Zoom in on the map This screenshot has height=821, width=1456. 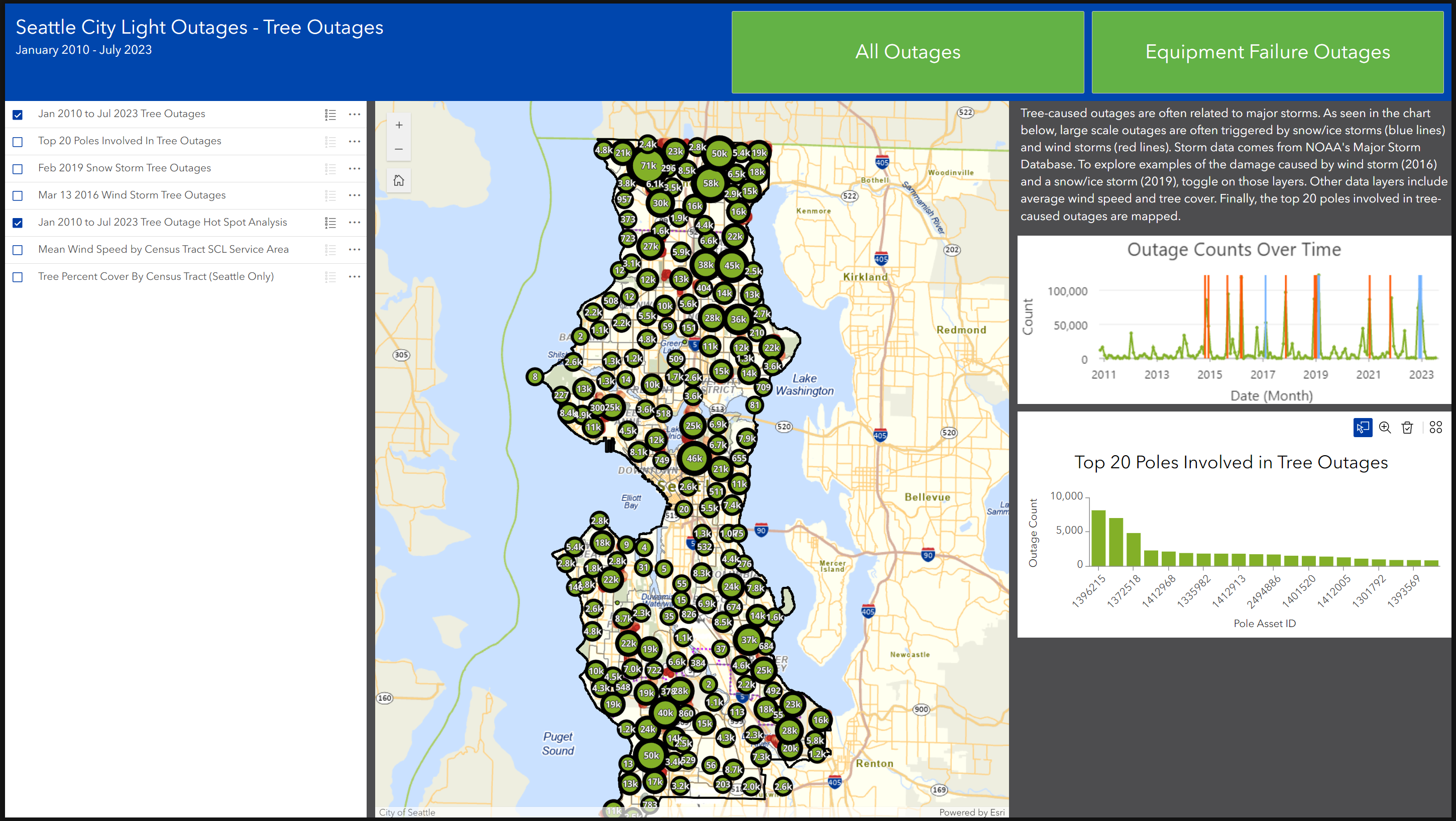tap(399, 125)
